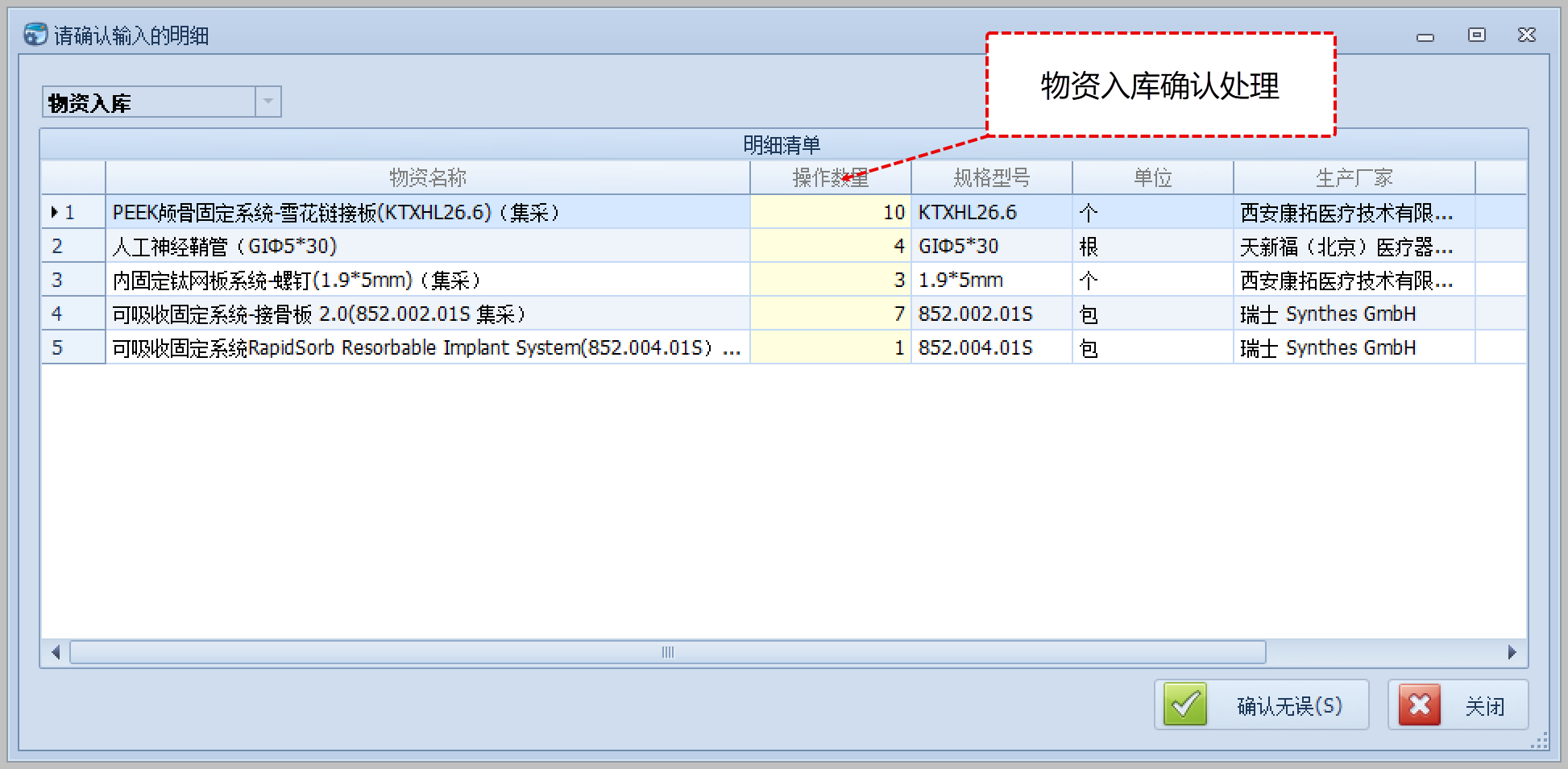This screenshot has width=1568, height=769.
Task: Edit quantity 10 for the PEEK row
Action: pos(831,212)
